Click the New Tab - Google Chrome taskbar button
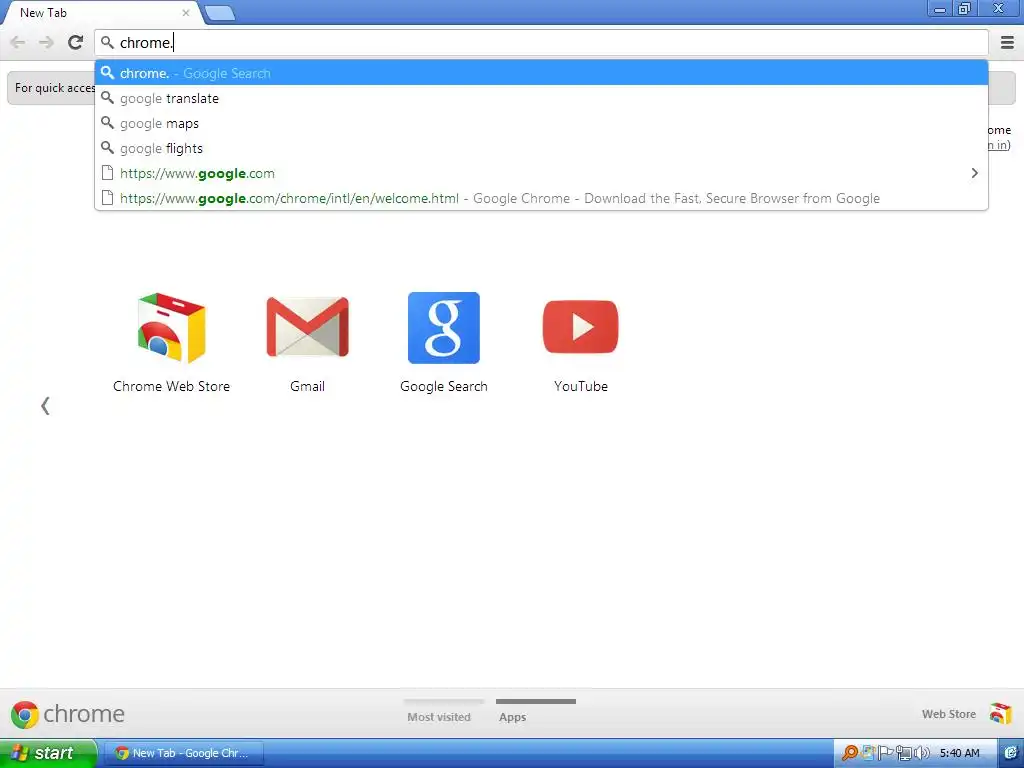The height and width of the screenshot is (768, 1024). [184, 753]
